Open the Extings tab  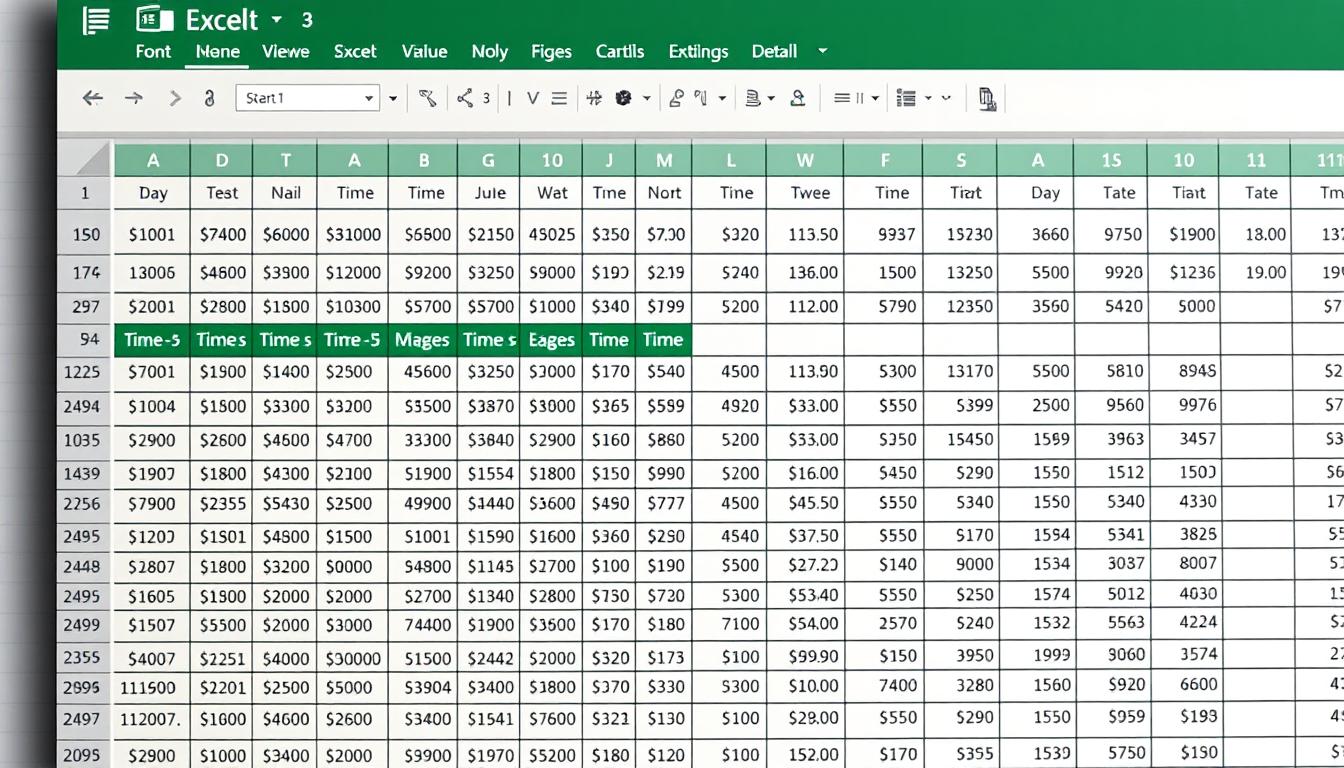click(x=698, y=51)
